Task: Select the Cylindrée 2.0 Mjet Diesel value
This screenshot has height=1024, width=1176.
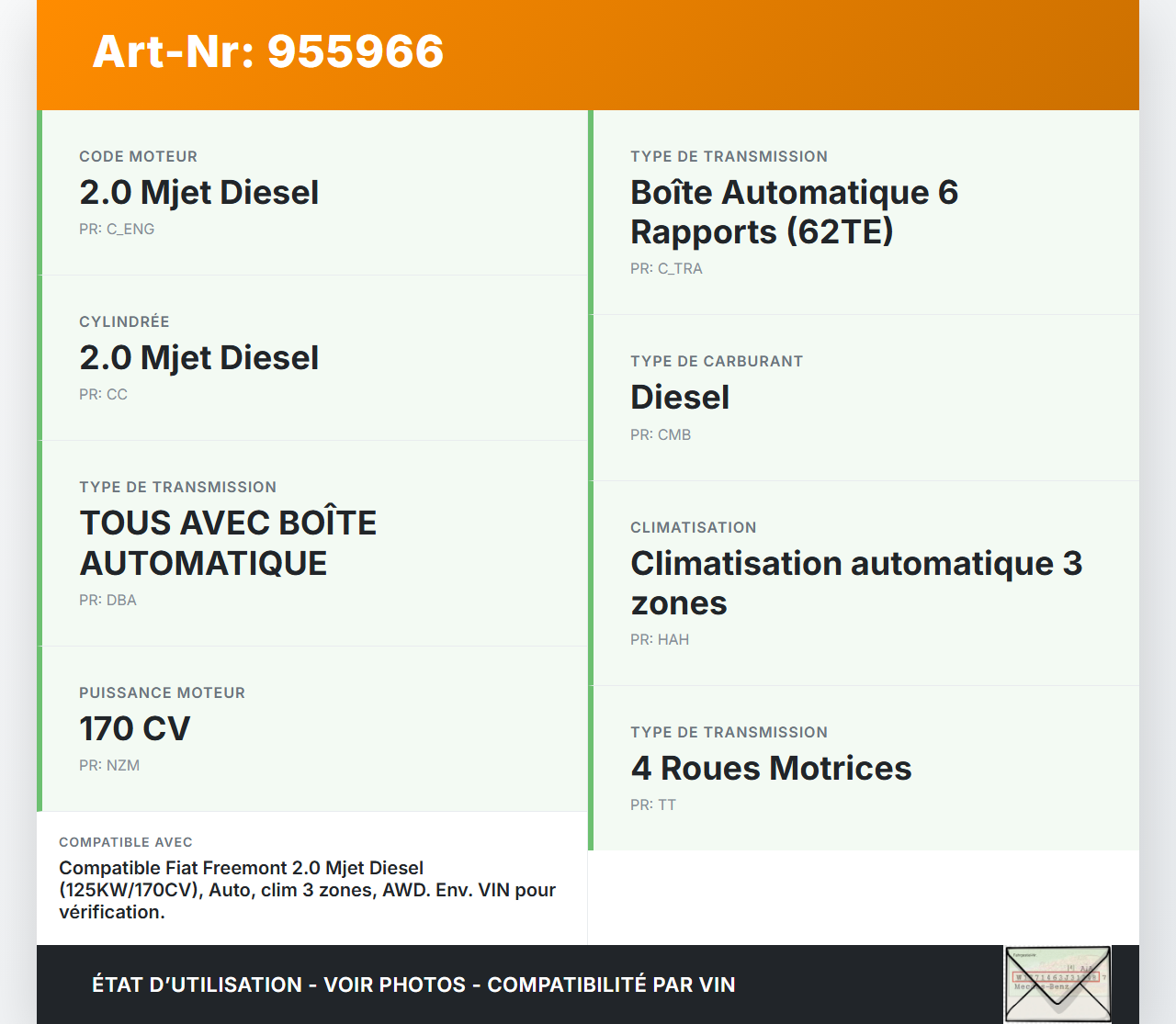Action: pyautogui.click(x=199, y=358)
